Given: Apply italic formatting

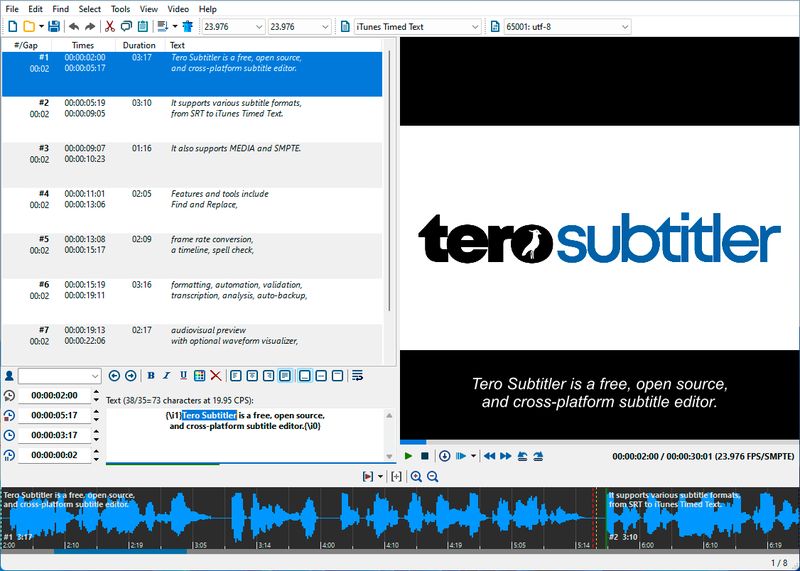Looking at the screenshot, I should [x=167, y=376].
